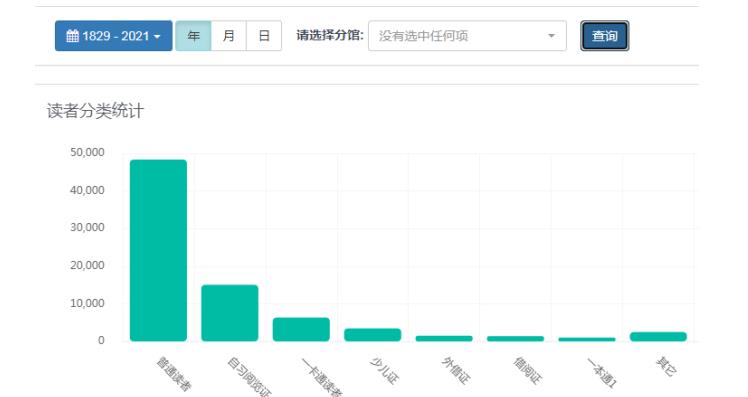This screenshot has height=397, width=748.
Task: Click the 外借证 x-axis label
Action: point(456,371)
